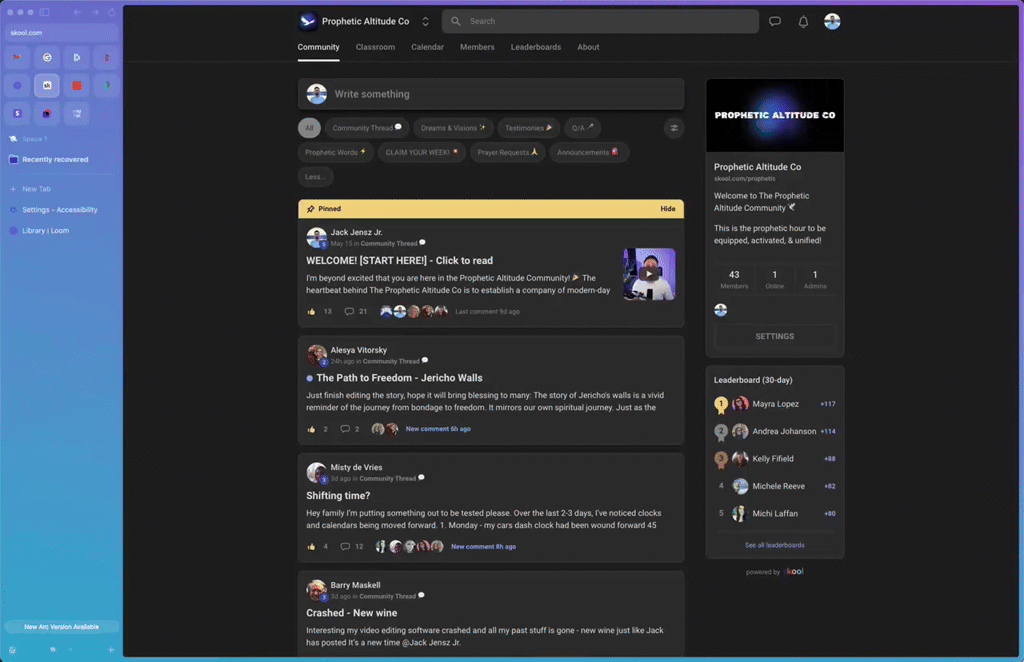This screenshot has width=1024, height=662.
Task: Open the chat messages icon in top bar
Action: coord(775,21)
